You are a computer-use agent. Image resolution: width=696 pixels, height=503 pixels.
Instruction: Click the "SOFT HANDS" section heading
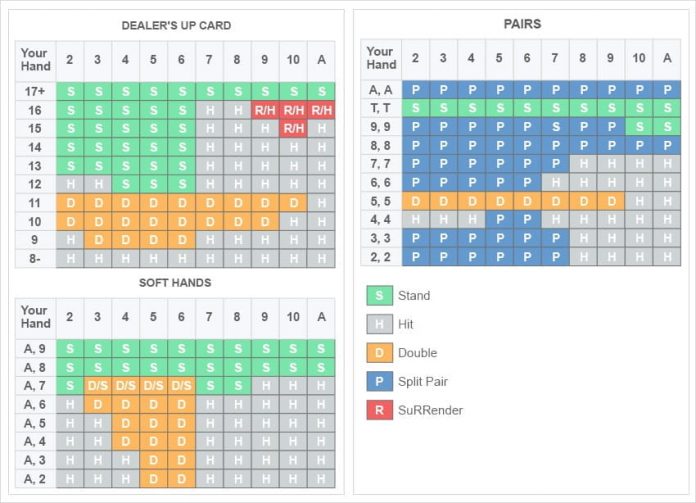[175, 283]
